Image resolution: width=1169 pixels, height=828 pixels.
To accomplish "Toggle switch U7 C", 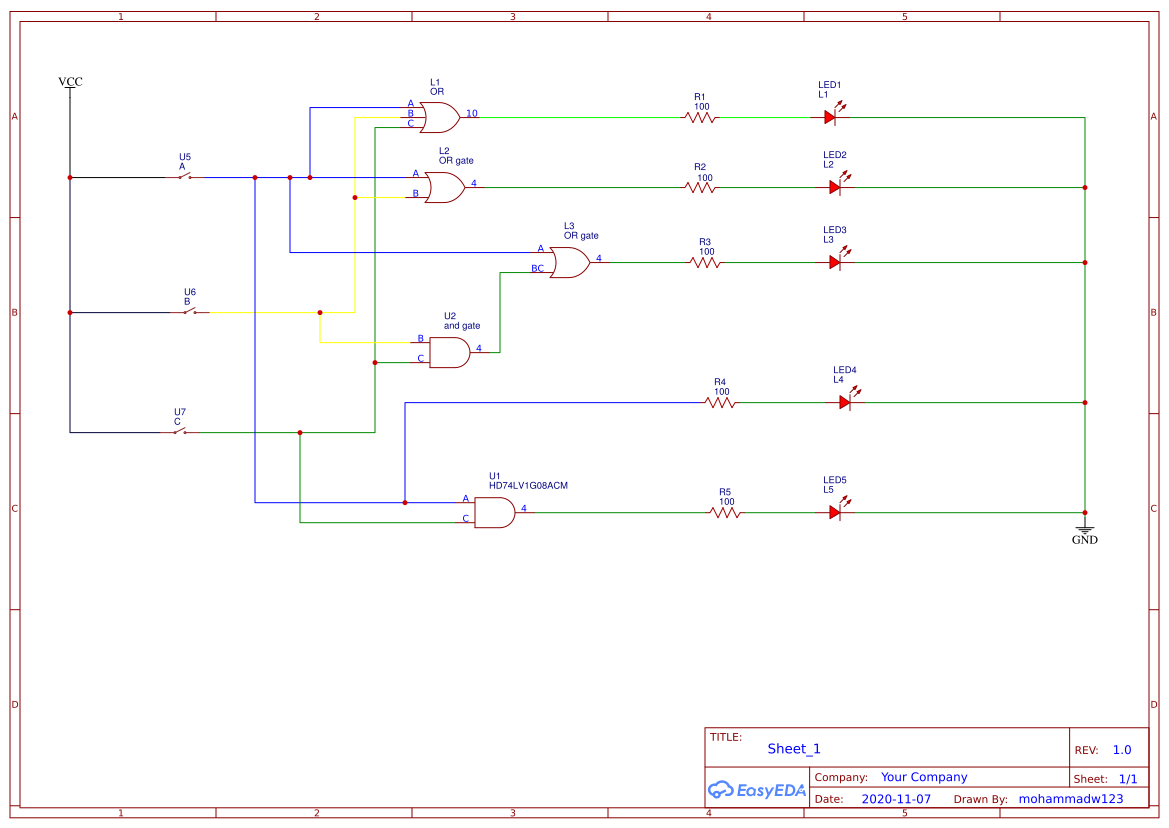I will tap(178, 430).
